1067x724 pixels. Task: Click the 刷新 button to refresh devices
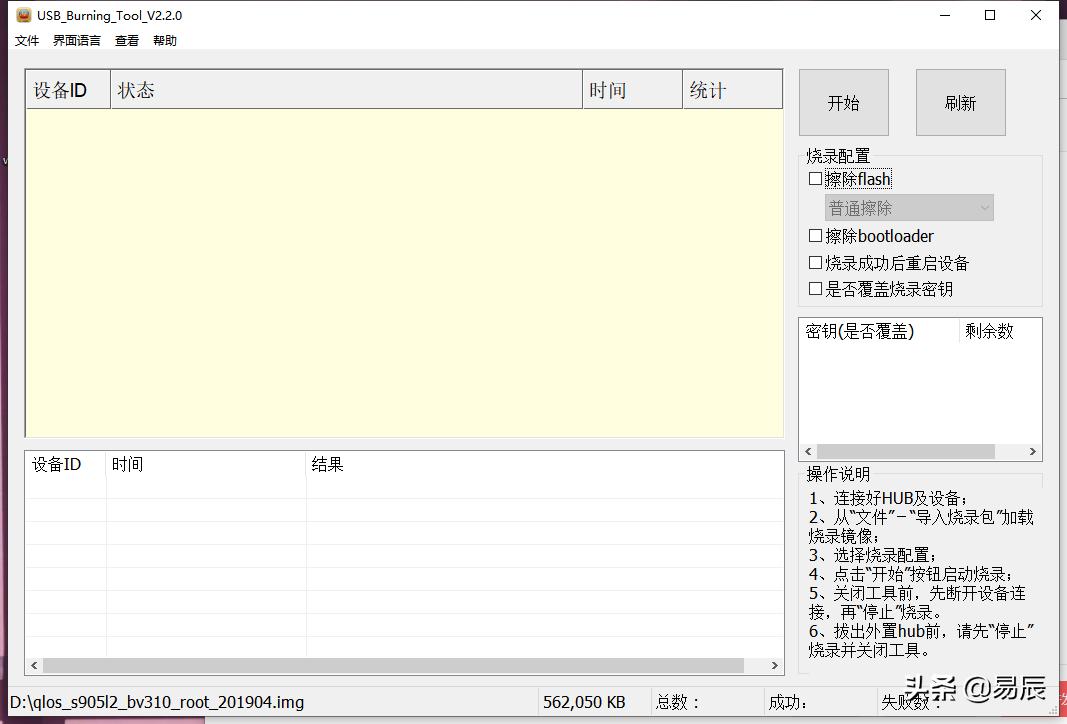(x=959, y=102)
